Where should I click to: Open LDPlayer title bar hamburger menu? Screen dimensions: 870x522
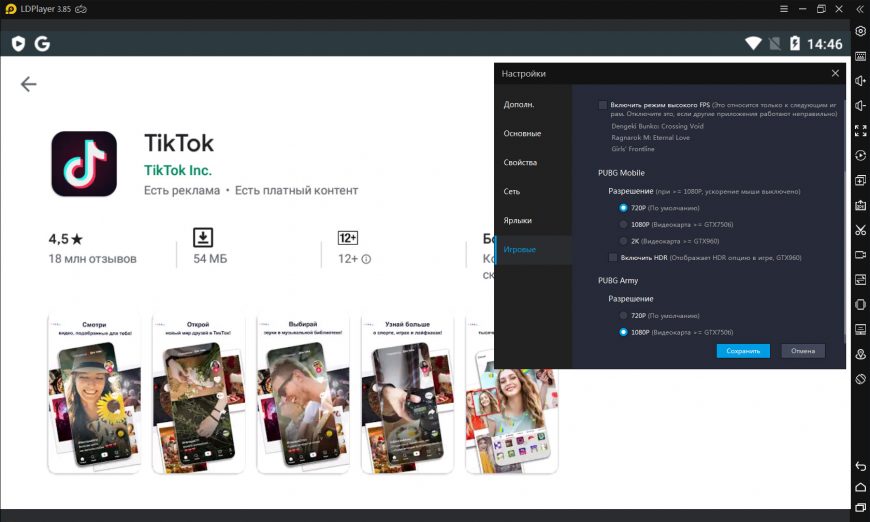pos(795,9)
